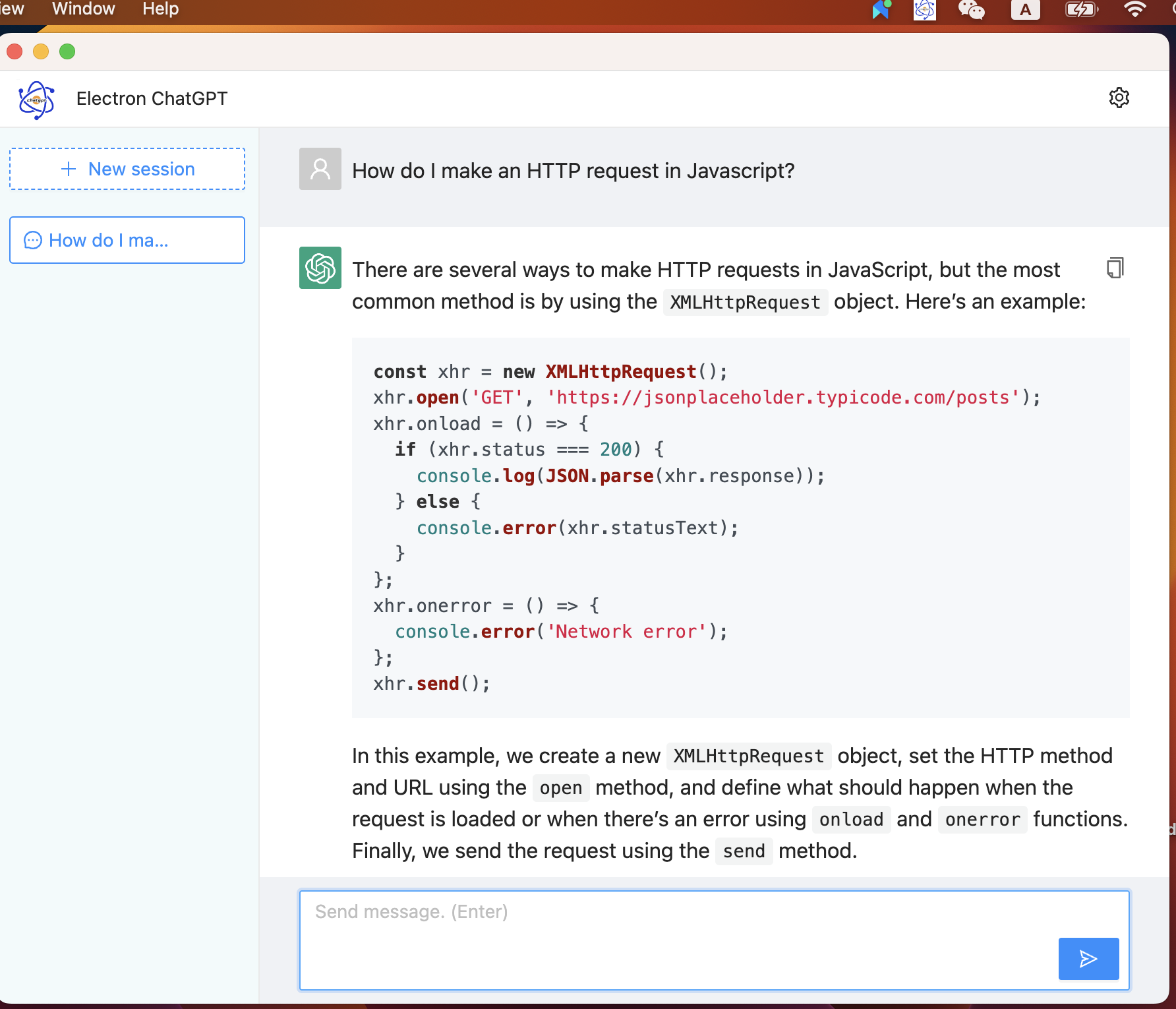This screenshot has width=1176, height=1009.
Task: Click the 'const xhr = new XMLHttpRequest();' line
Action: pos(550,371)
